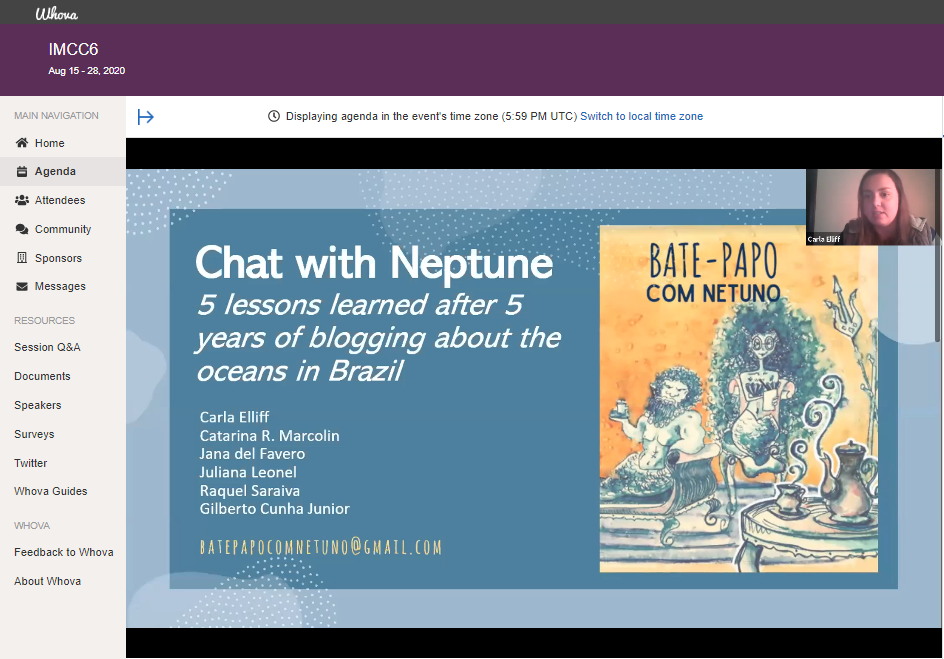Click the name Catarina R. Marcolin on slide
The image size is (944, 659).
point(269,436)
